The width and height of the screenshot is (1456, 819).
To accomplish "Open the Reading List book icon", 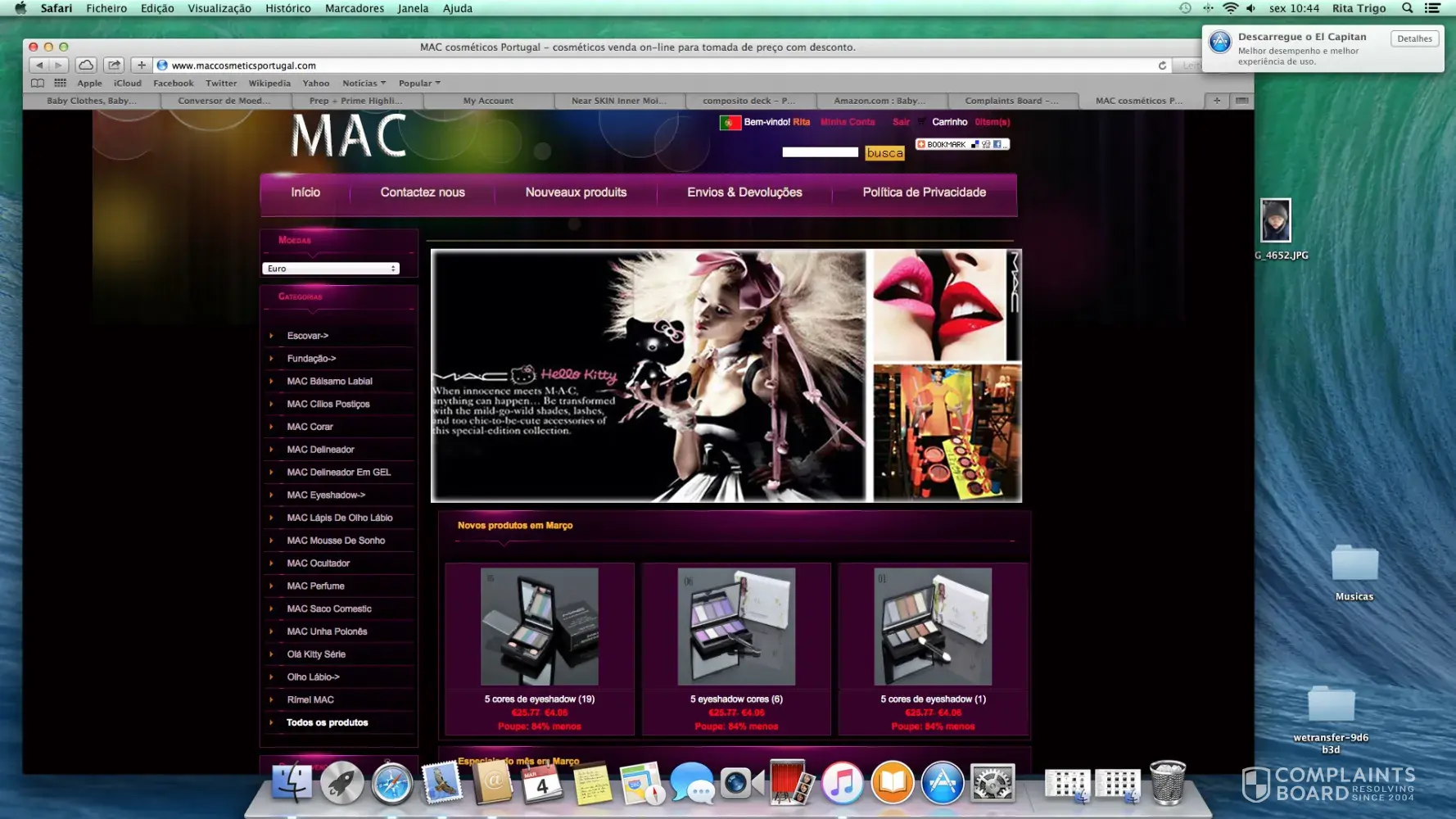I will pyautogui.click(x=38, y=83).
